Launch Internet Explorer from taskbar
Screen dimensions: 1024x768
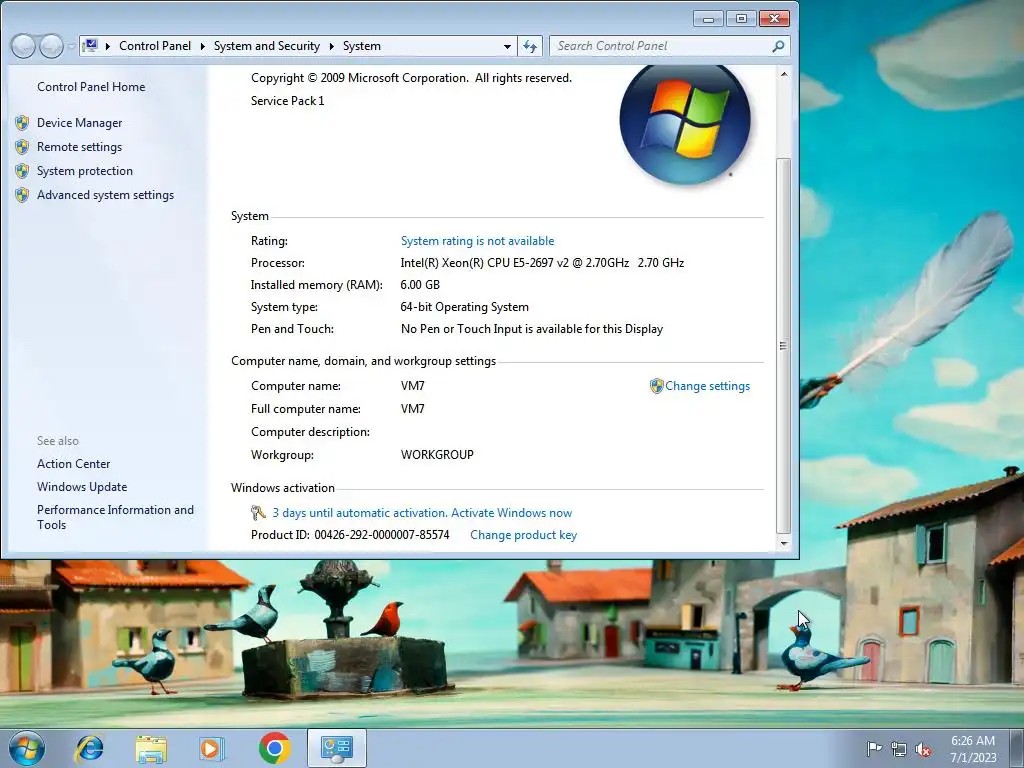89,748
